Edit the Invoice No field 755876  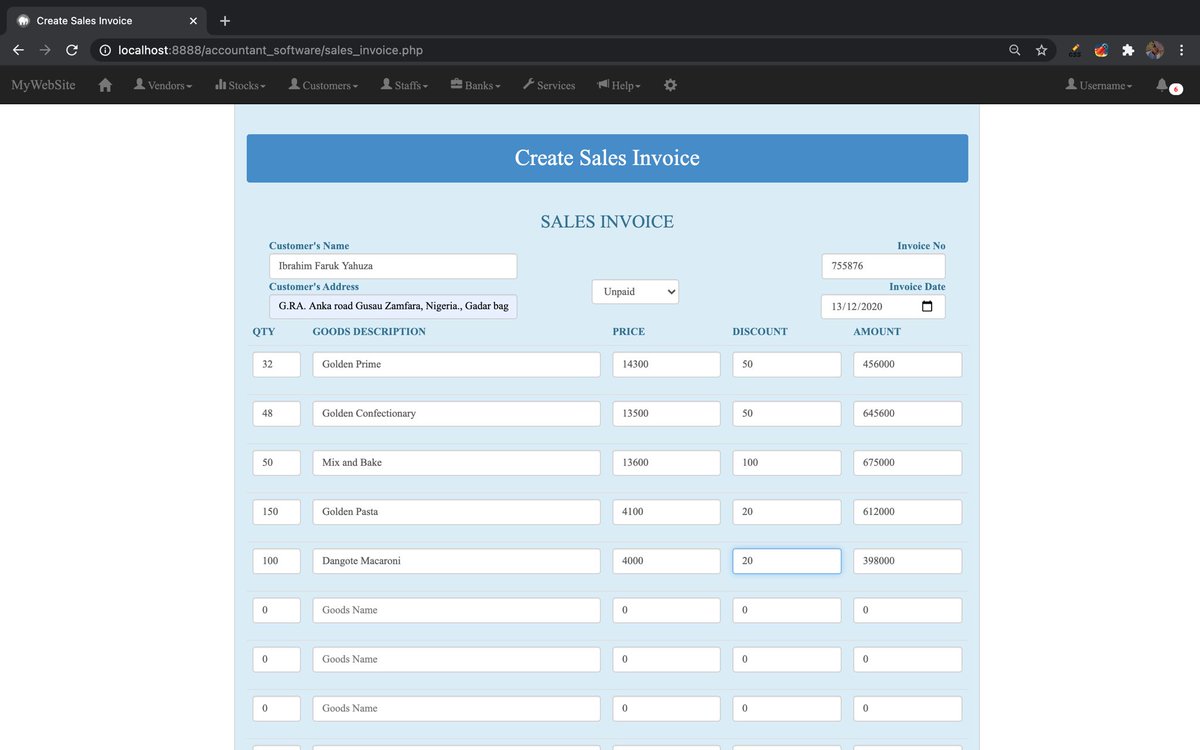(883, 266)
